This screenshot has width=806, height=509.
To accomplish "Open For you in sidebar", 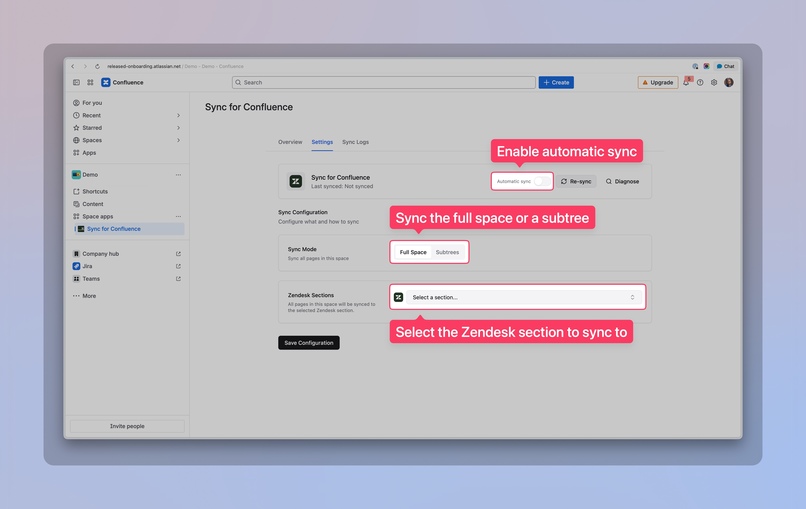I will [92, 103].
